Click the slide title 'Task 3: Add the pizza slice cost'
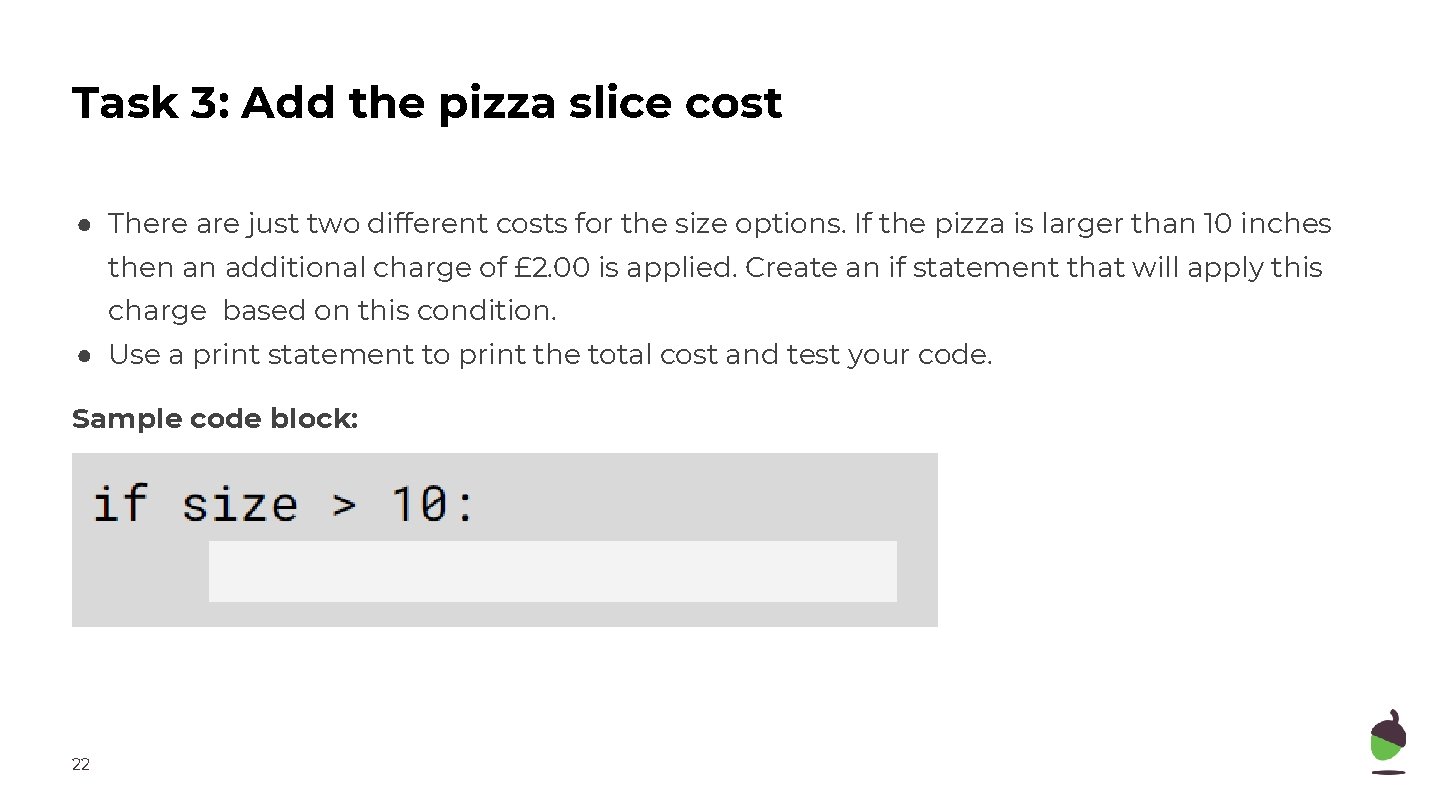1440x810 pixels. click(426, 103)
